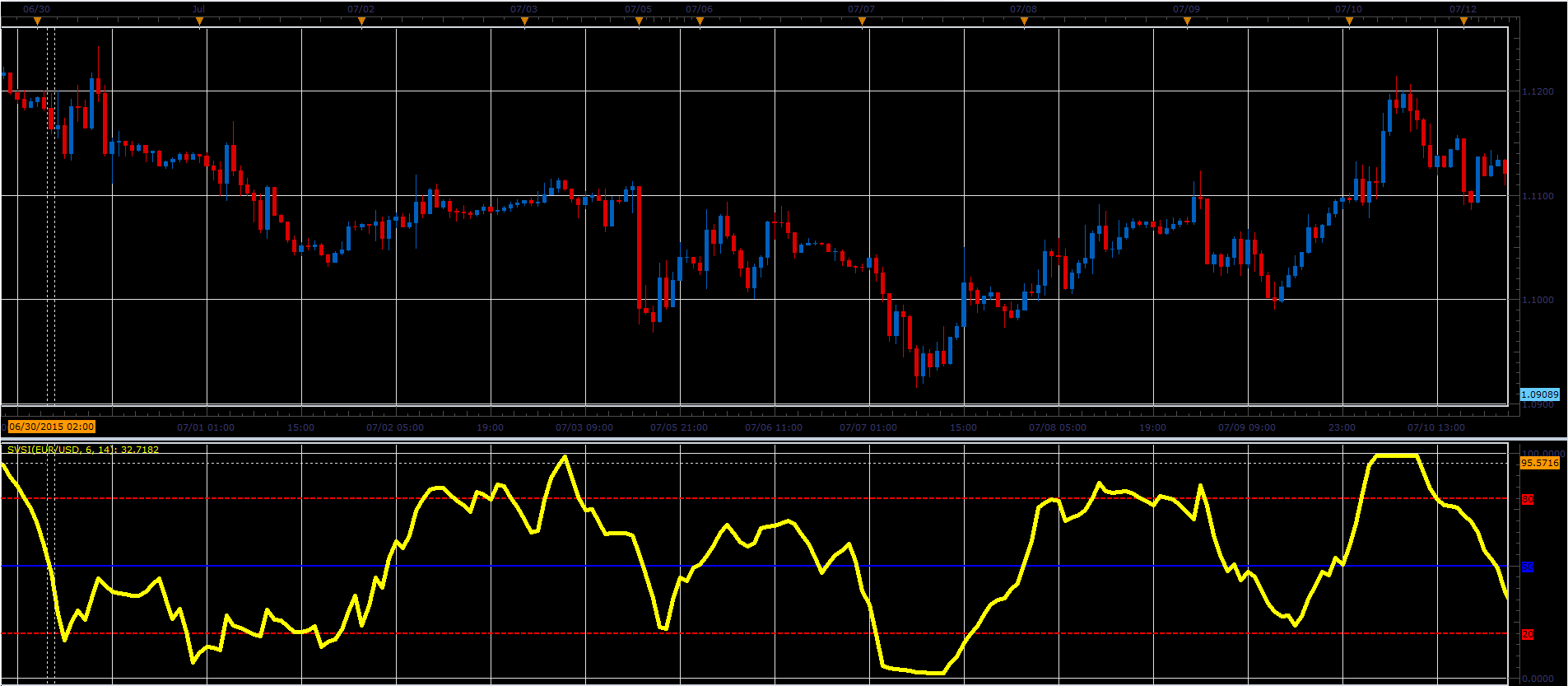Click the 07/12 day marker triangle
The width and height of the screenshot is (1568, 686).
[x=1463, y=22]
